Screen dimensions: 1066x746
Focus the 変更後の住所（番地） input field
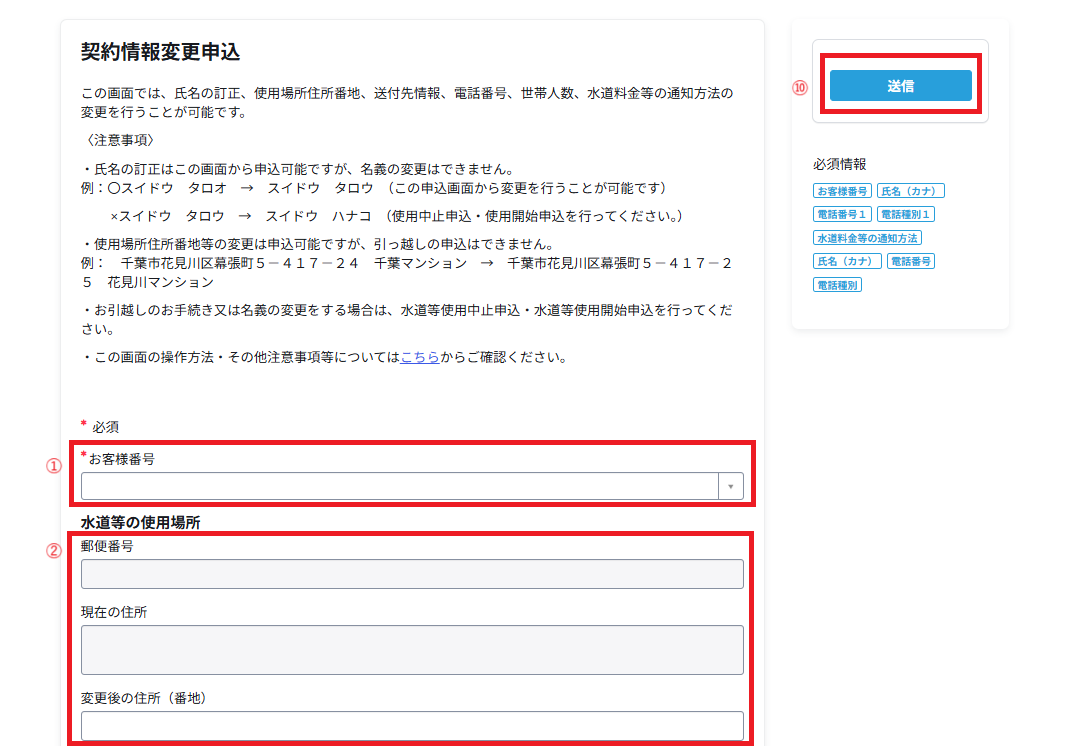coord(412,725)
